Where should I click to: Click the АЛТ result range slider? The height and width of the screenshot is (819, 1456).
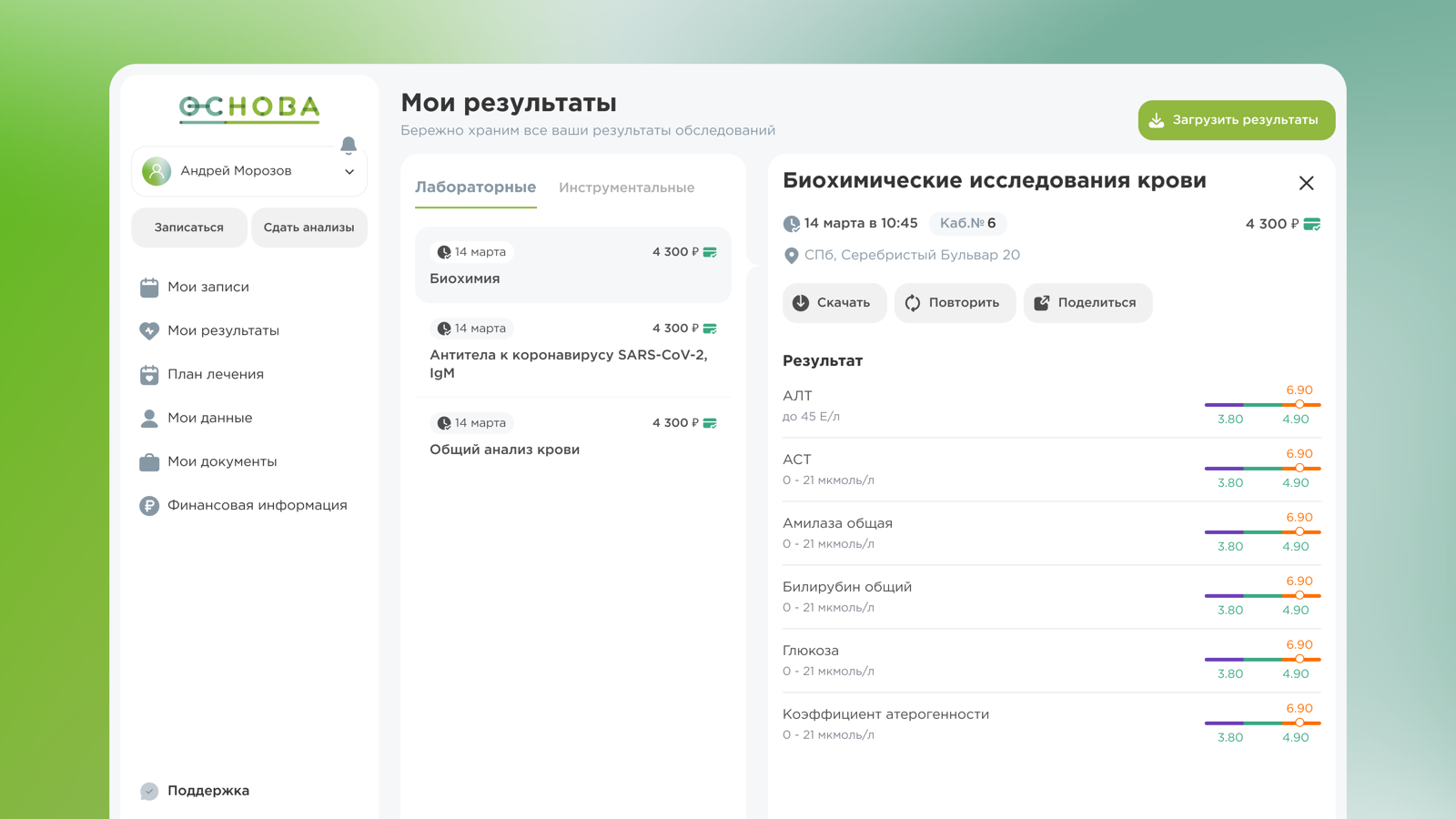(1263, 404)
